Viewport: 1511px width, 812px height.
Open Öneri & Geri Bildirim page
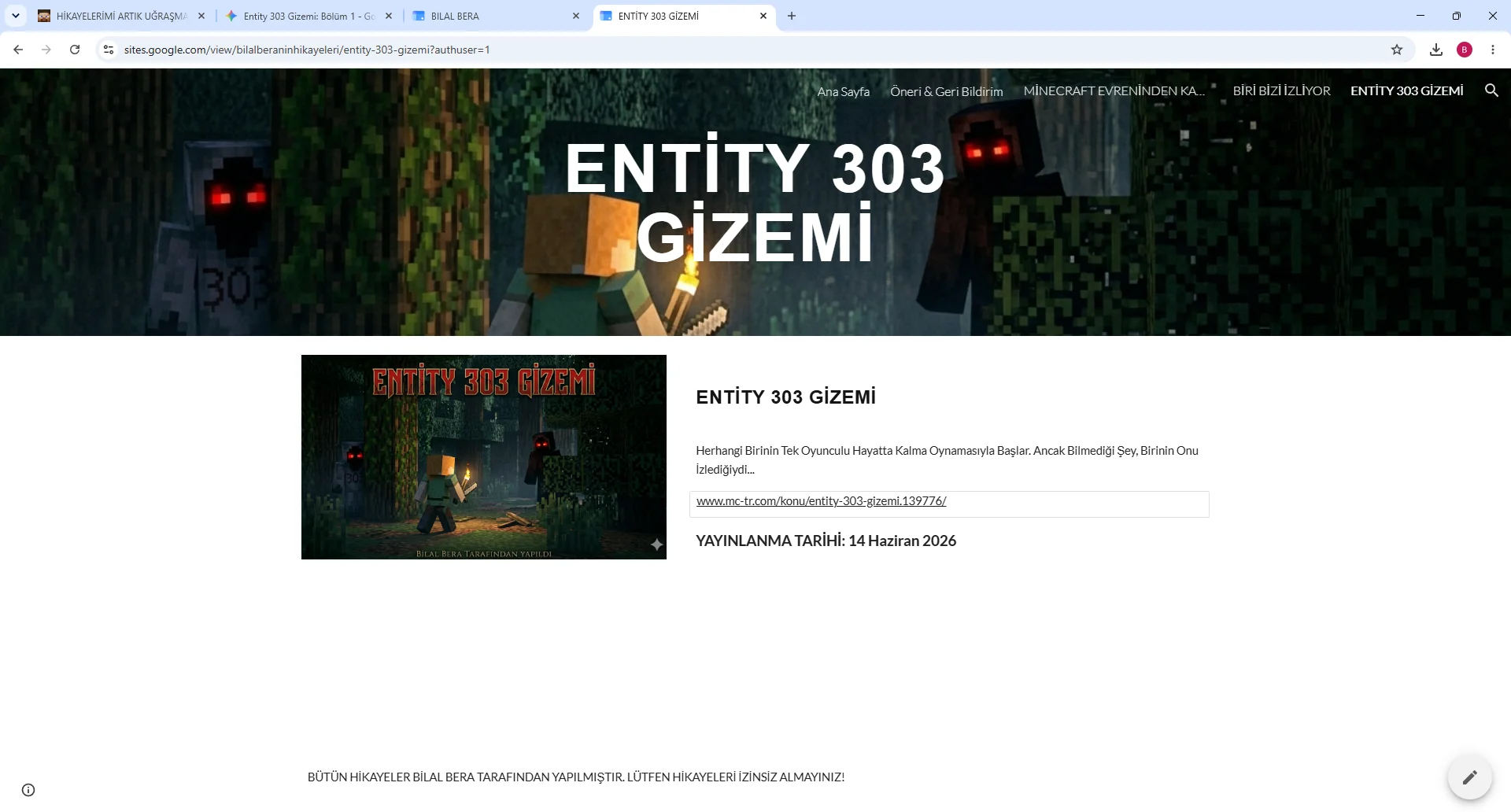click(946, 91)
